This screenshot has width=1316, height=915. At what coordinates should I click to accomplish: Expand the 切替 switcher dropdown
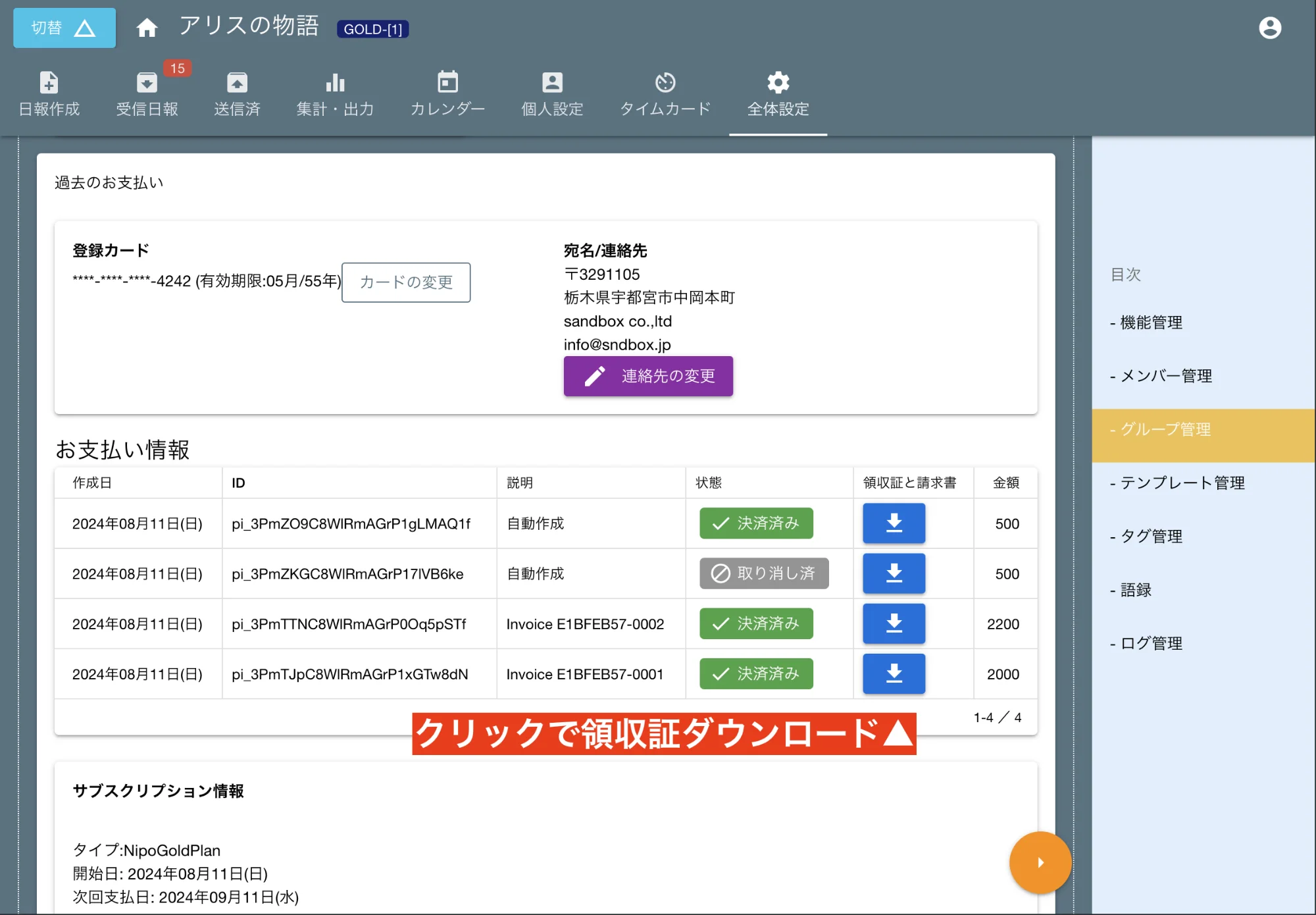pyautogui.click(x=64, y=28)
